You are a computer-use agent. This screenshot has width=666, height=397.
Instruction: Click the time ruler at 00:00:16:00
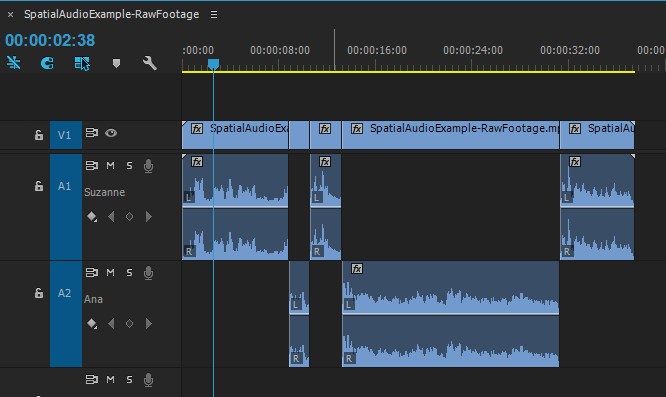(377, 51)
